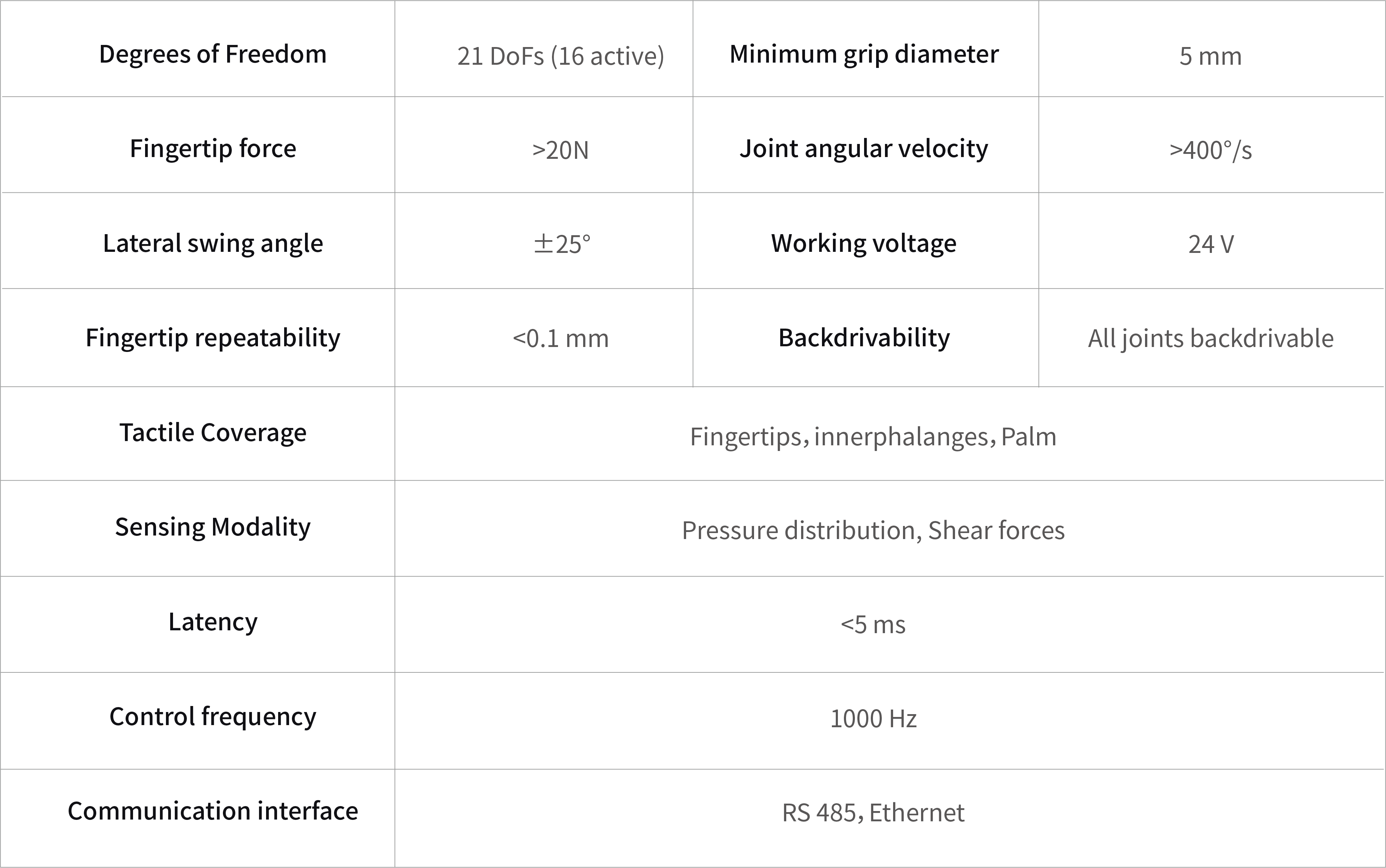Select the 1000 Hz control frequency value
Viewport: 1386px width, 868px height.
click(x=873, y=719)
